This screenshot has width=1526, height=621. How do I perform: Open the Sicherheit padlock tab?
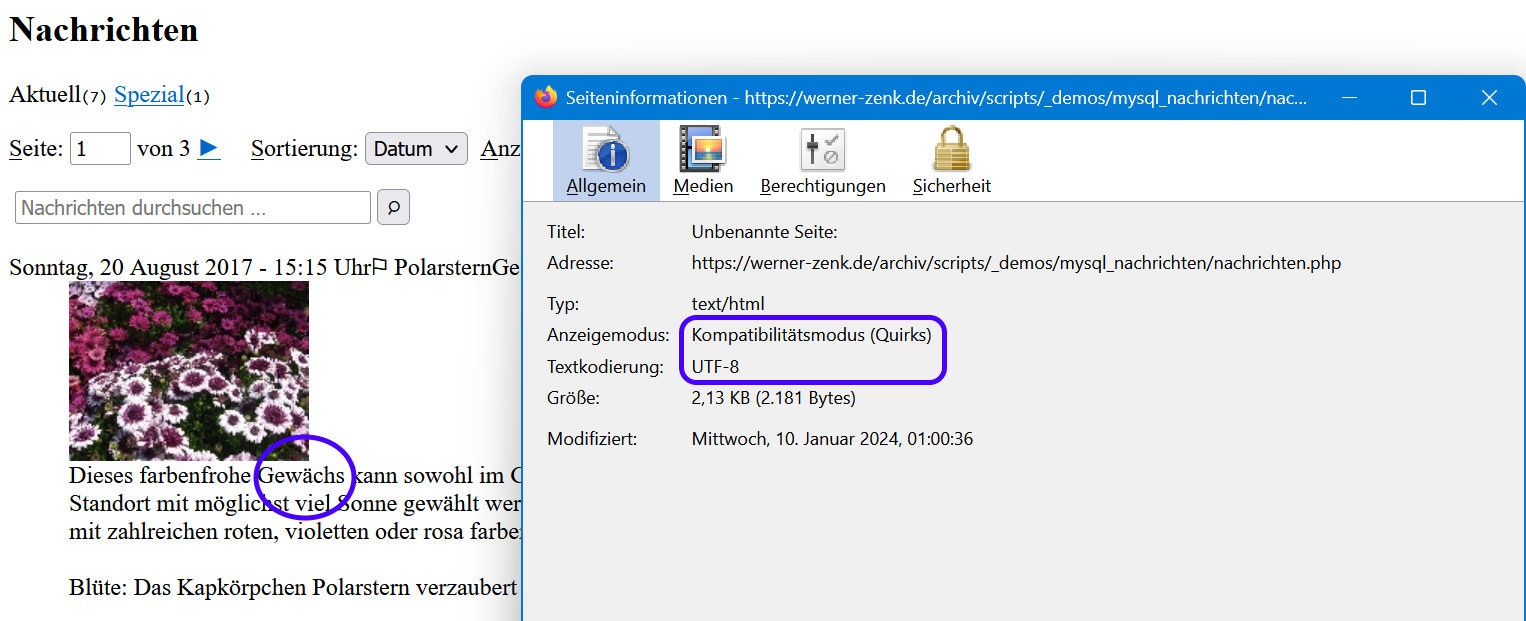tap(951, 161)
